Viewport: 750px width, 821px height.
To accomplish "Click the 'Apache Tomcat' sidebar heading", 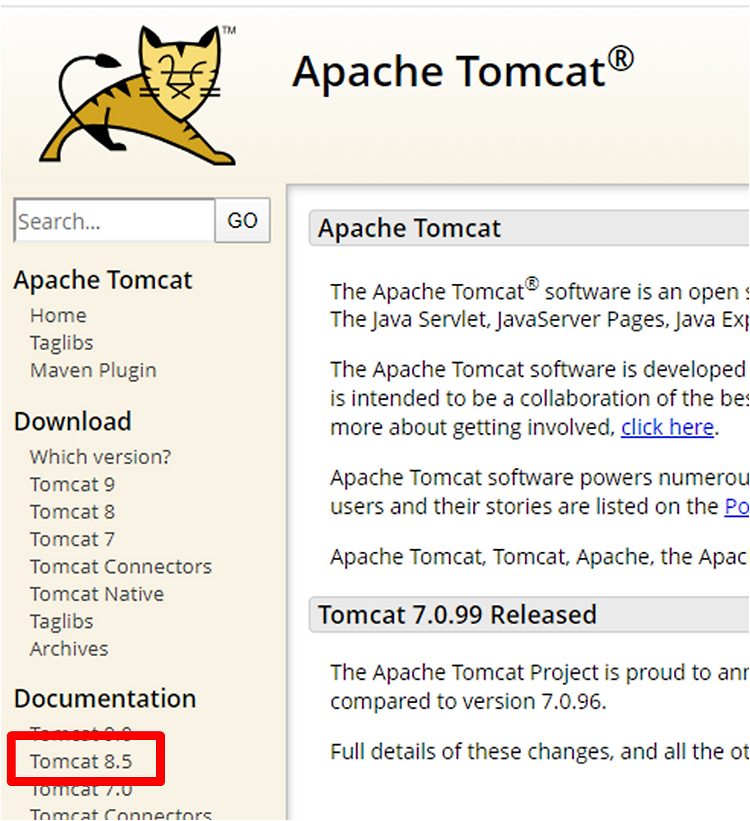I will click(x=103, y=280).
